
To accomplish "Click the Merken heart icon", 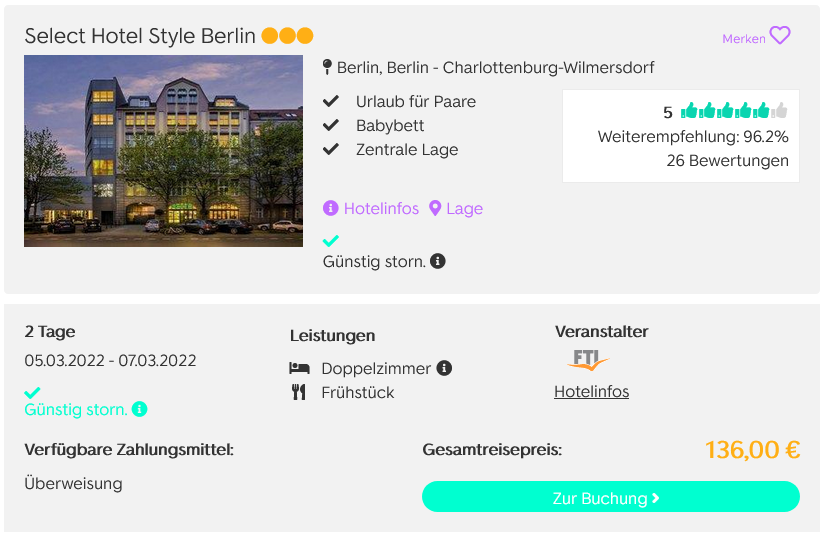I will click(779, 36).
